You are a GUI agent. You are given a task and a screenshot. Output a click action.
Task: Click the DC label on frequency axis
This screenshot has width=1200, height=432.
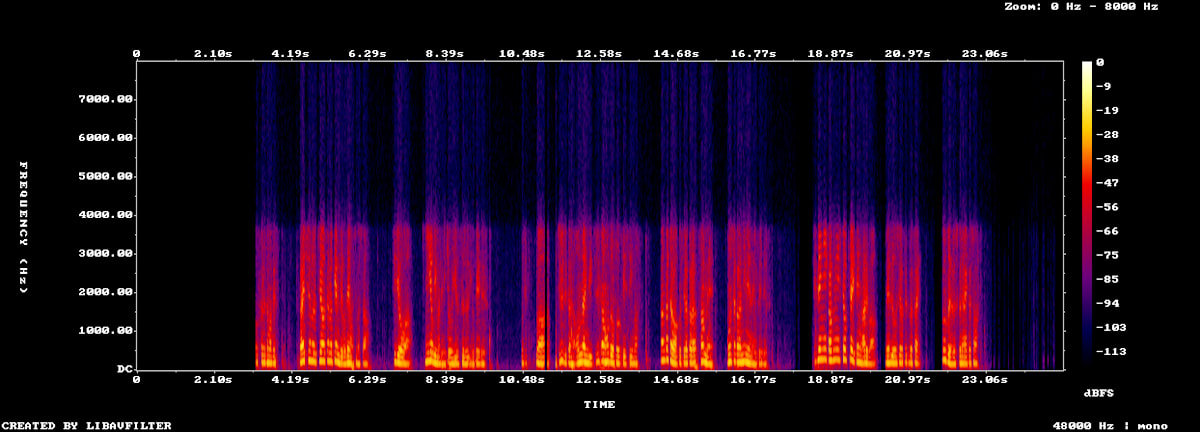click(125, 369)
